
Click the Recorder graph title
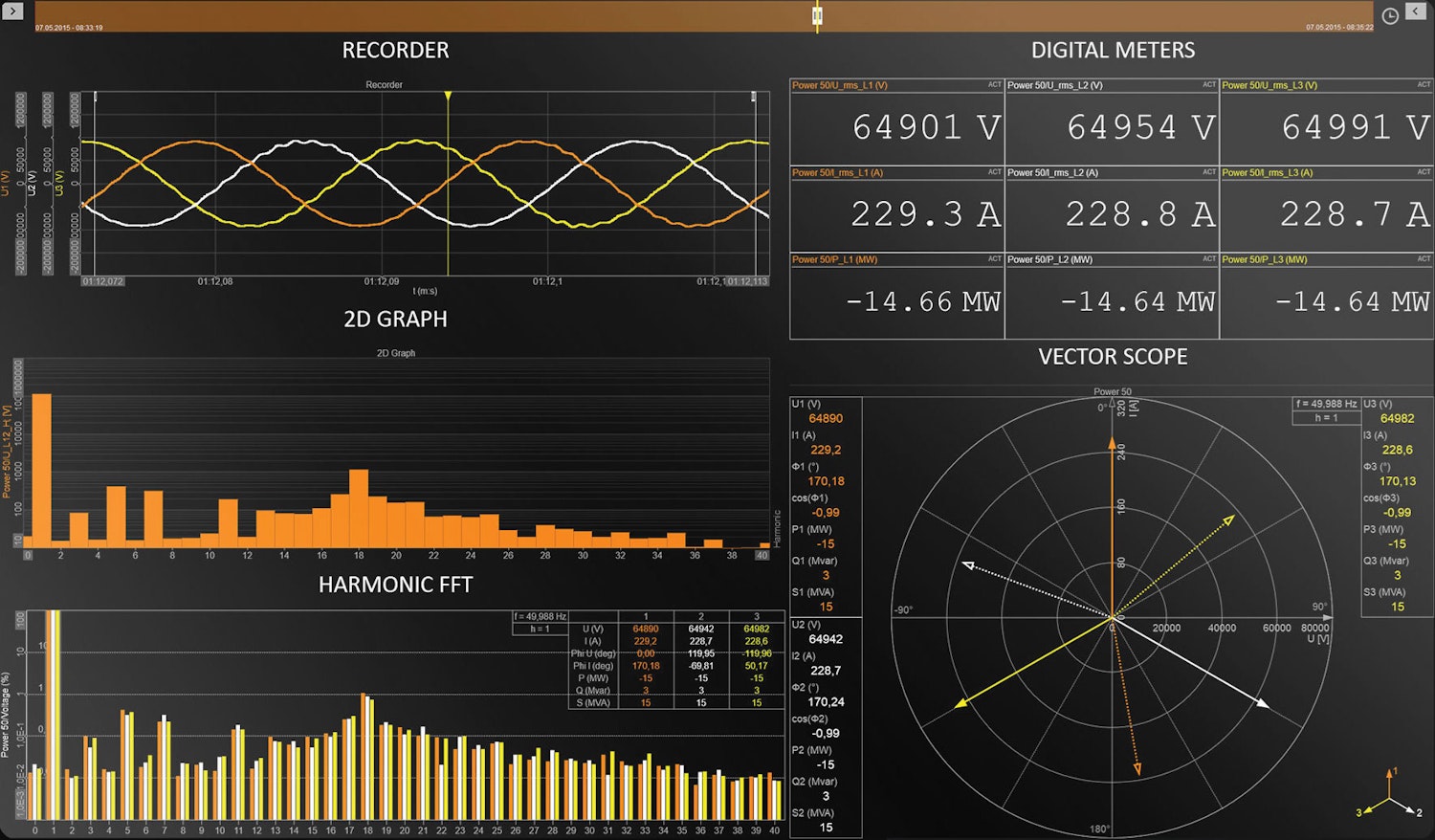pos(384,85)
